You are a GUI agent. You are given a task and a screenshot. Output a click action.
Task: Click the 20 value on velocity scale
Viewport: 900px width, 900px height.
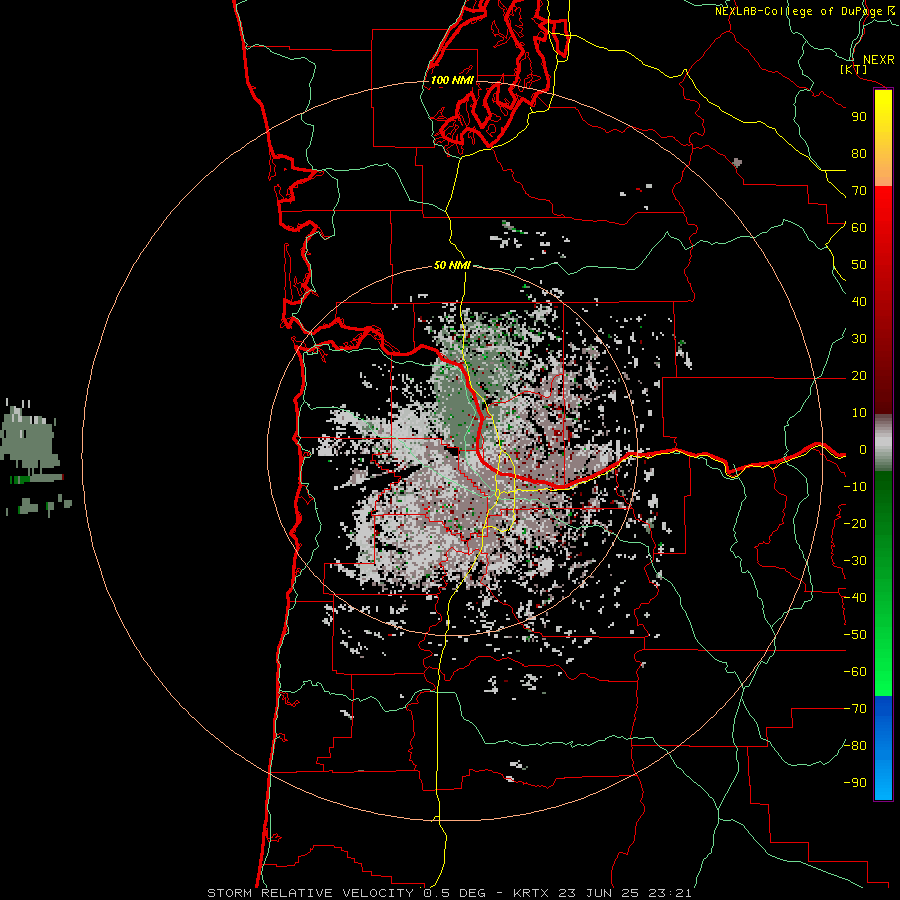[859, 375]
